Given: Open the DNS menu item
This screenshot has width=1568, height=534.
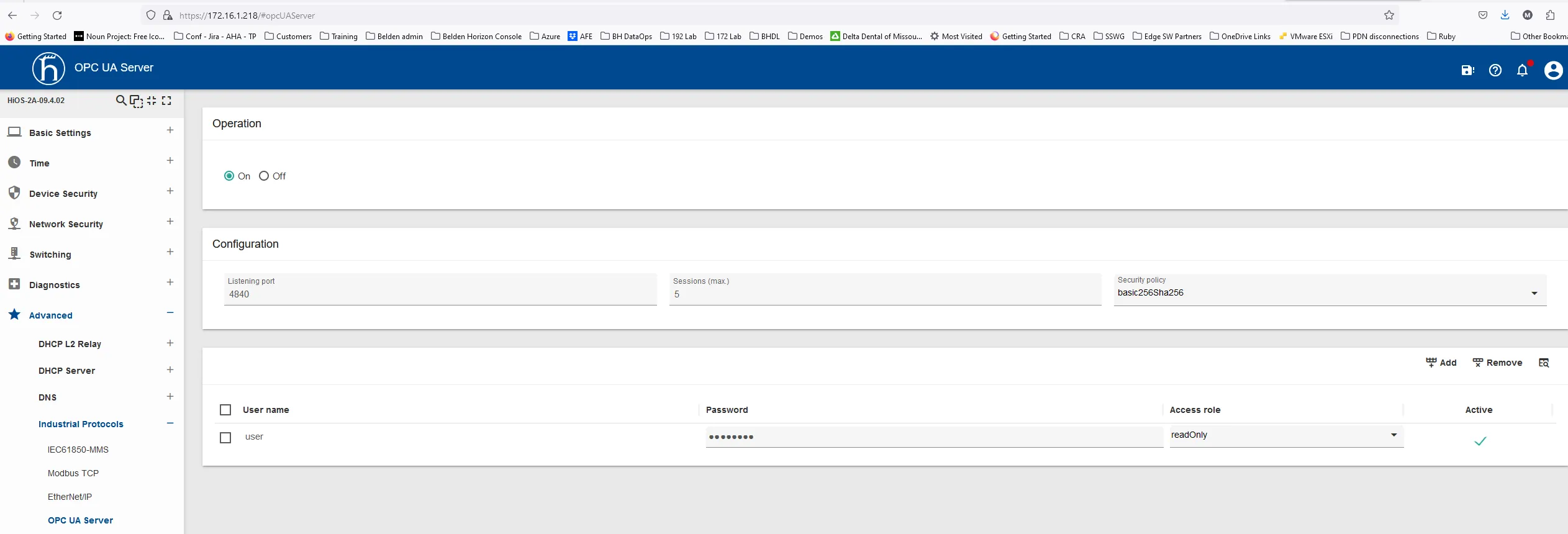Looking at the screenshot, I should [x=47, y=397].
